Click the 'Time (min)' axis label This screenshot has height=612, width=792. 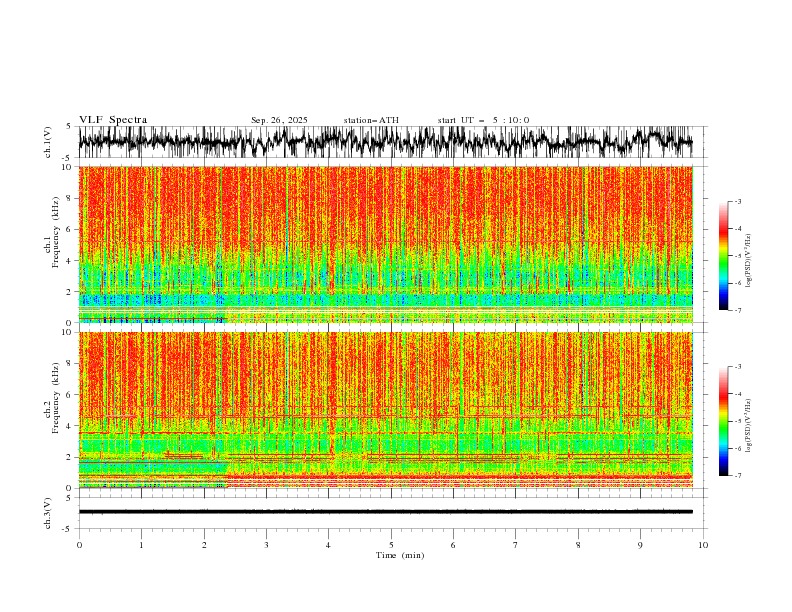400,555
